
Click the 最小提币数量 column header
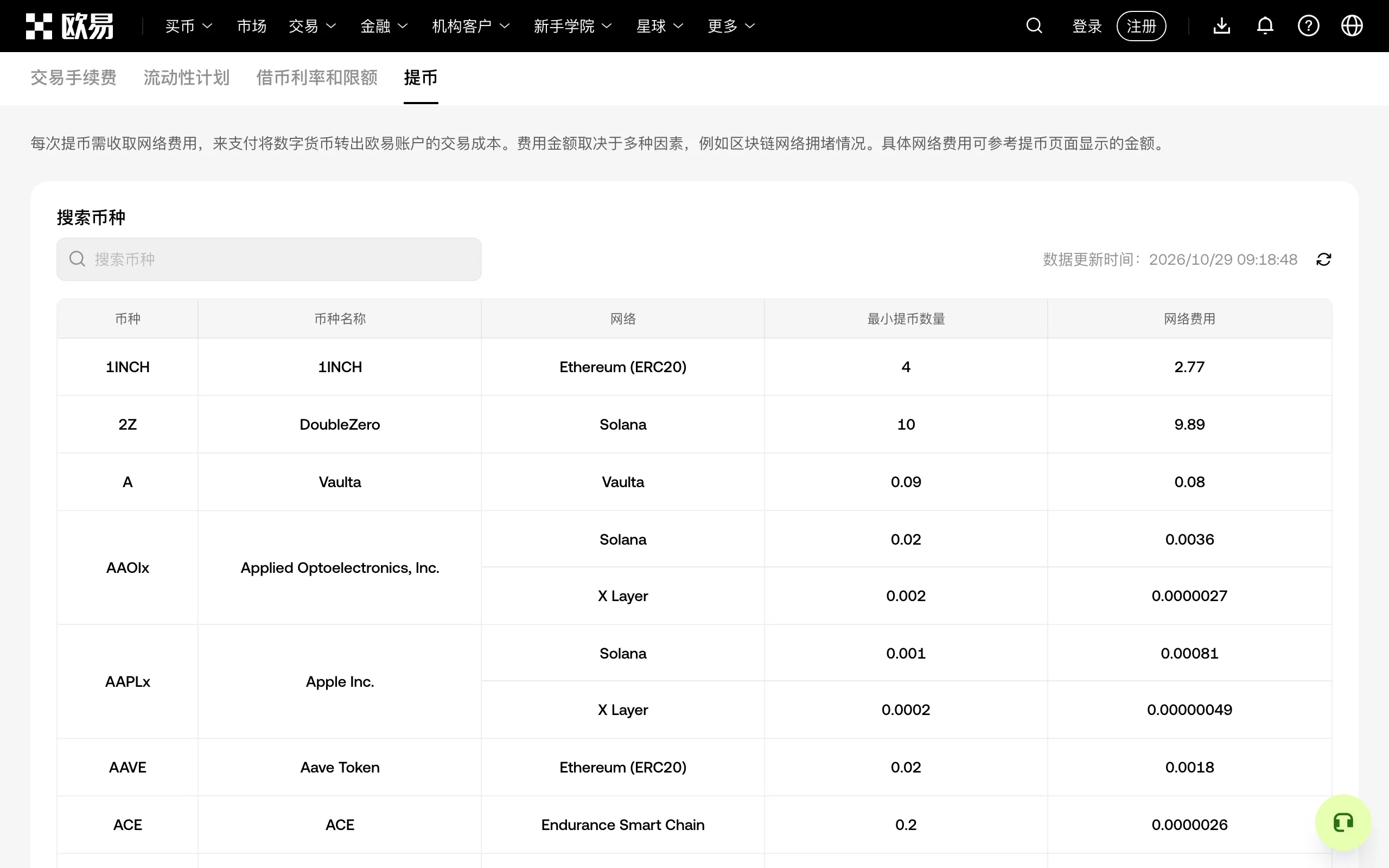[x=906, y=318]
